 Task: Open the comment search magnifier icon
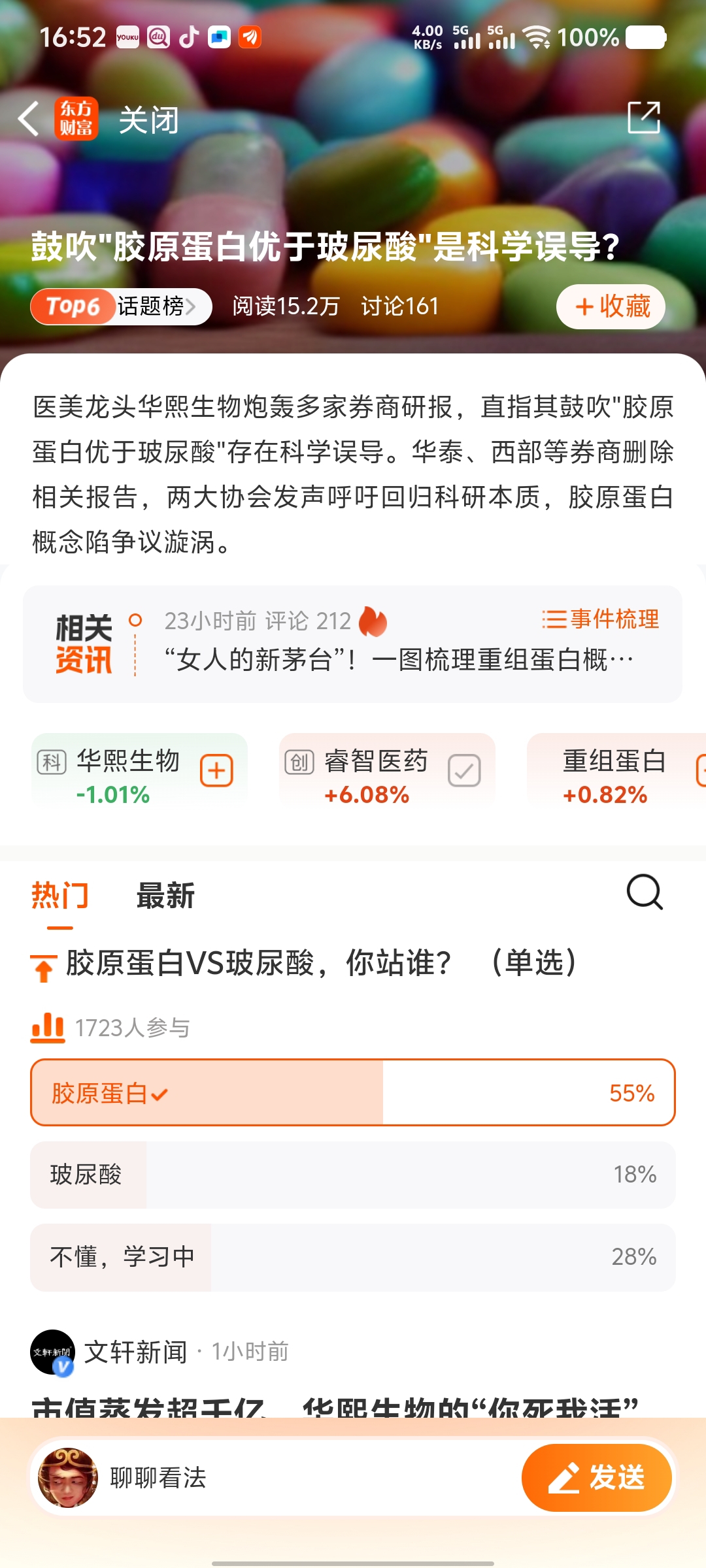[645, 892]
